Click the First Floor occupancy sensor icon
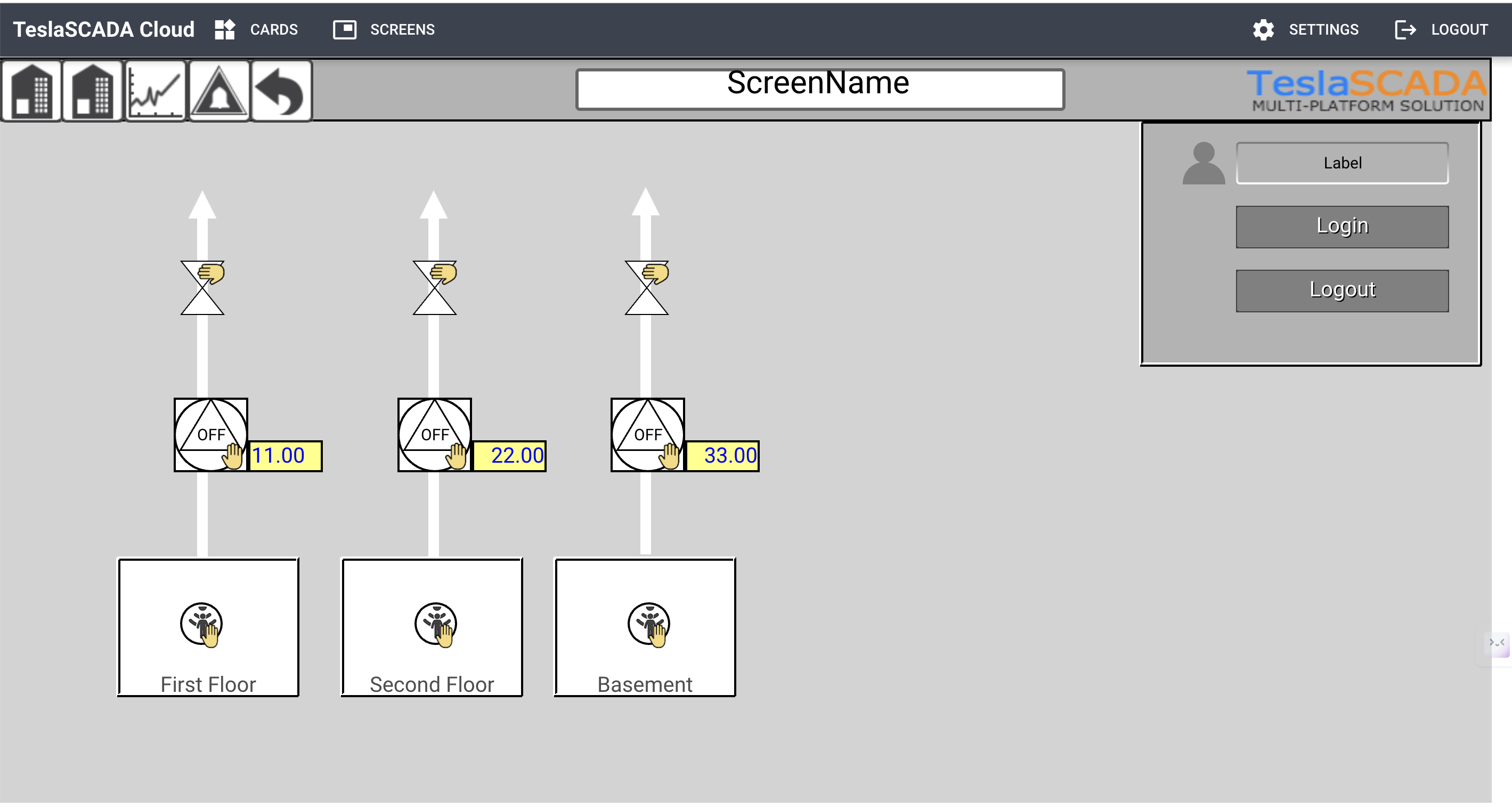The width and height of the screenshot is (1512, 807). (x=201, y=624)
